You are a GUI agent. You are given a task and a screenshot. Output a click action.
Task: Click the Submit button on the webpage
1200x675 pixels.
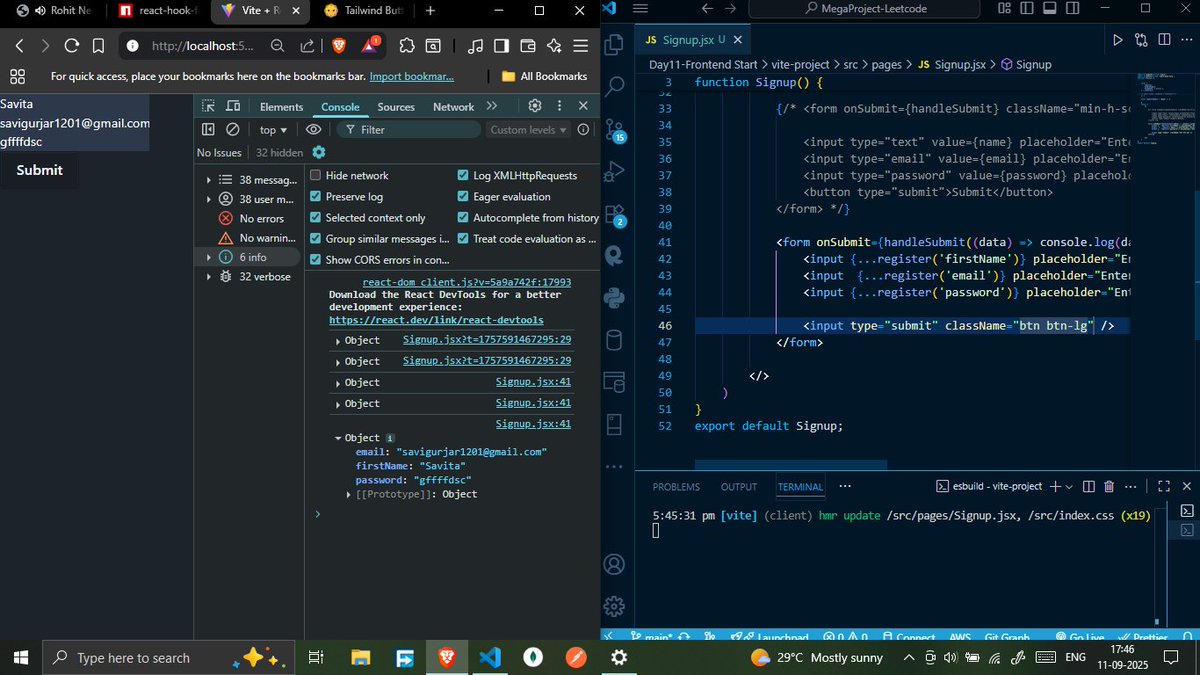point(39,170)
